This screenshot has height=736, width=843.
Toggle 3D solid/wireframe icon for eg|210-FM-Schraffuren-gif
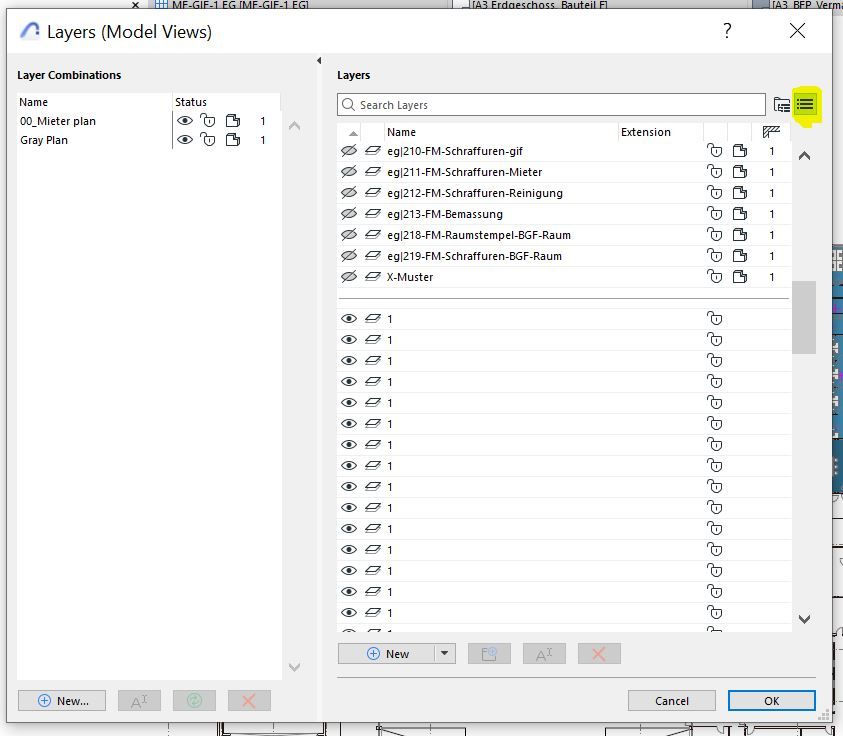[x=740, y=151]
